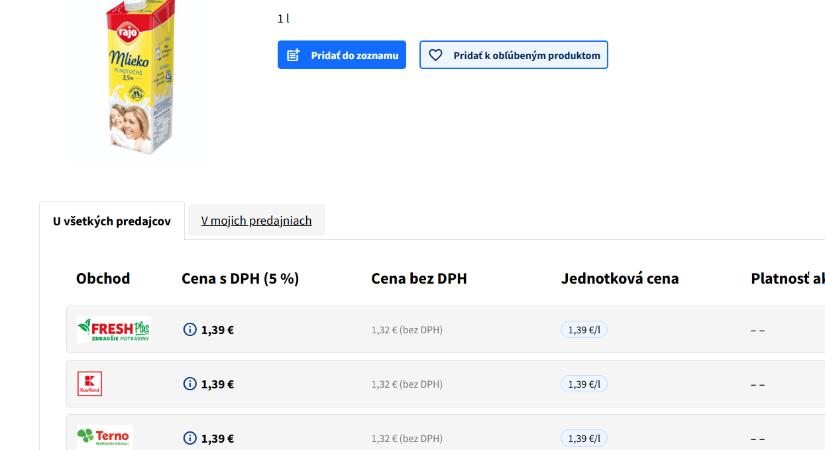825x450 pixels.
Task: Click the info icon in the Kaufland row
Action: tap(189, 384)
